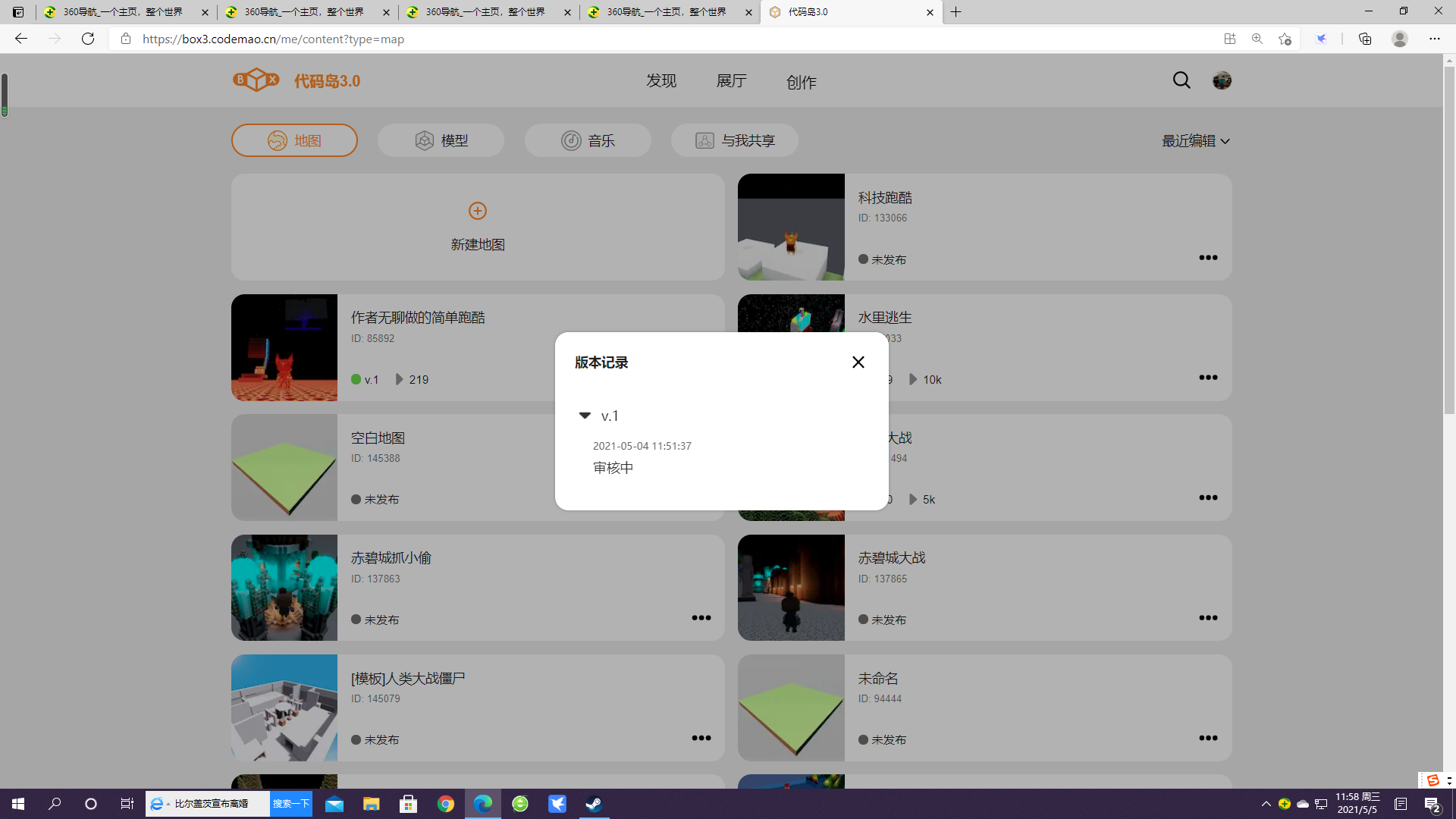Click the v.1 status of 作者无聊做的简单跑酷
Viewport: 1456px width, 819px height.
365,379
